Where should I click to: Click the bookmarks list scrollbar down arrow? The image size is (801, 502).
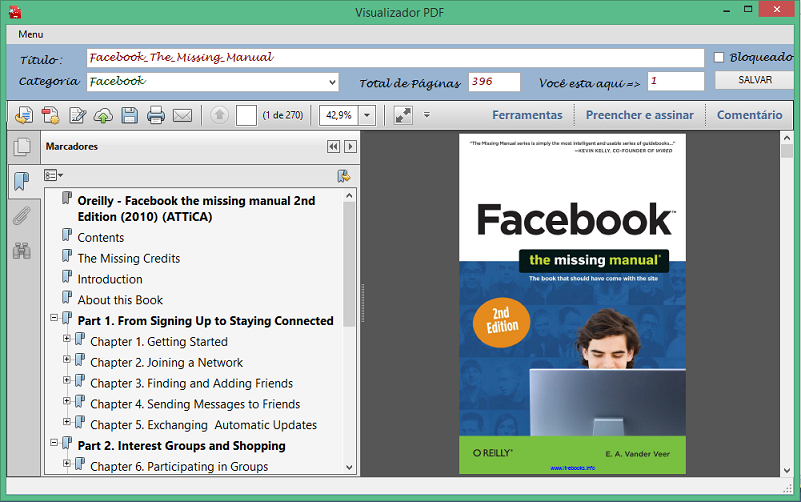(349, 467)
